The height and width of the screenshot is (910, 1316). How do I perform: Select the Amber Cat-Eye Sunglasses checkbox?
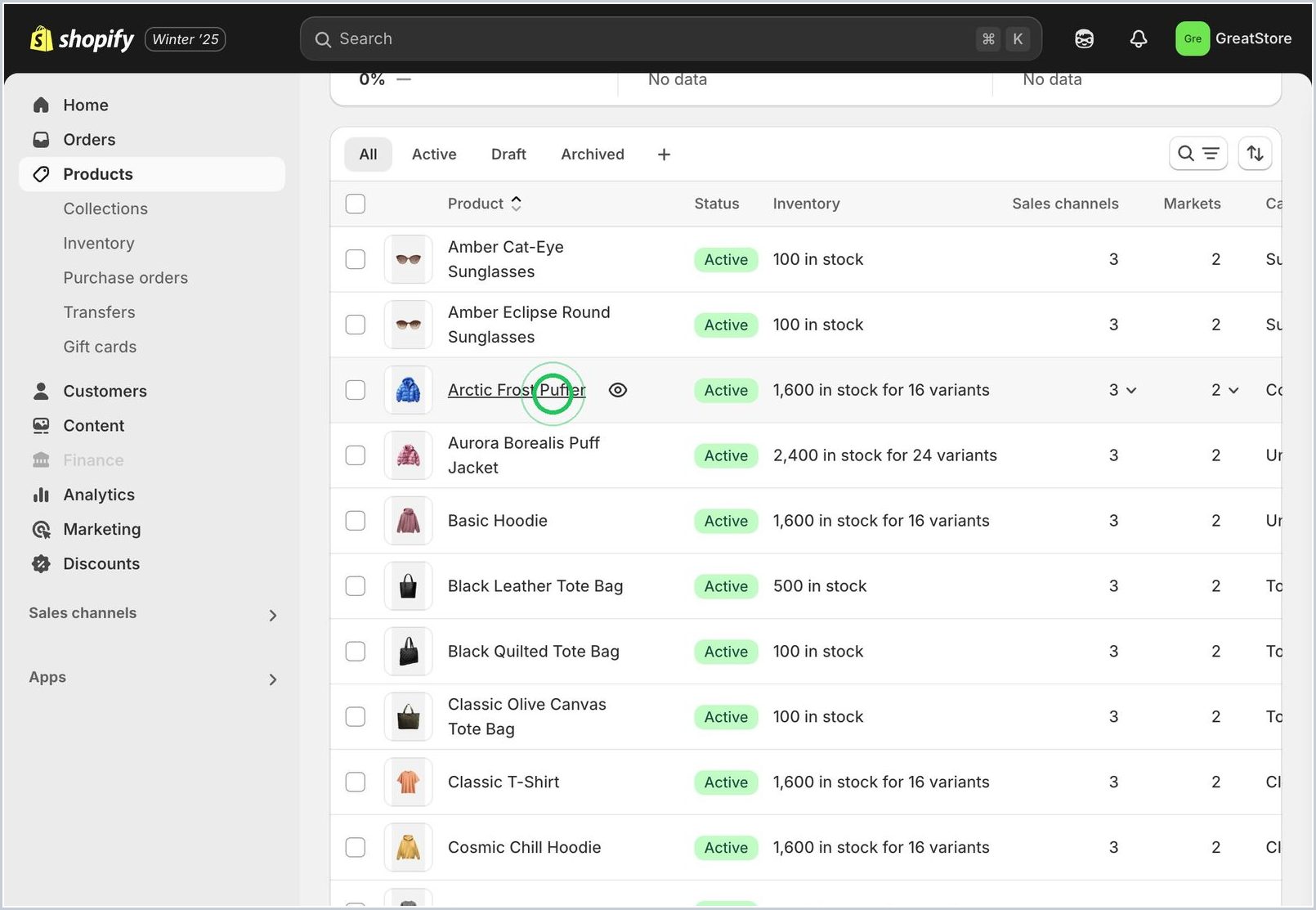pos(356,259)
